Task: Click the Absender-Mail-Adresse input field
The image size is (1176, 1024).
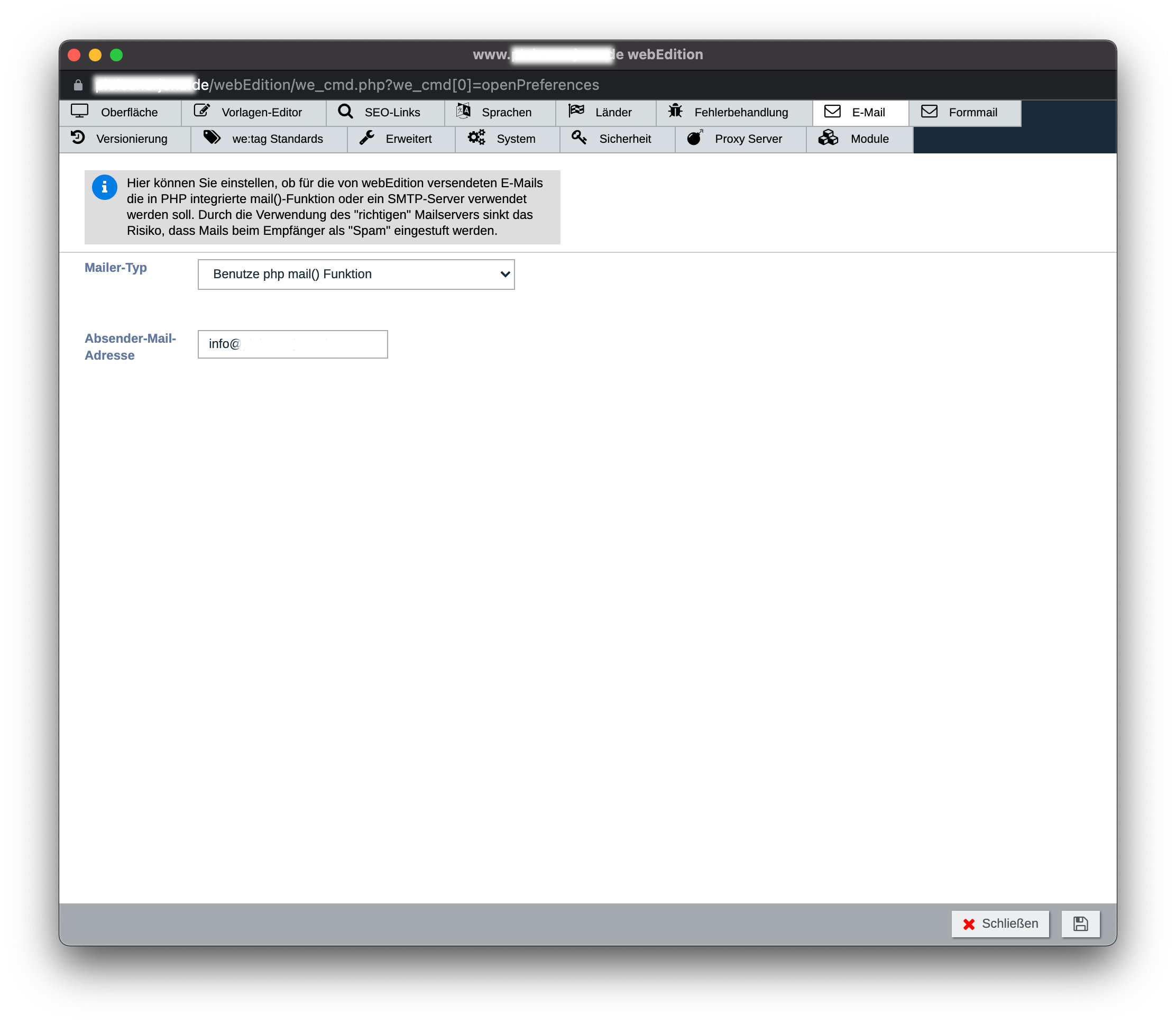Action: coord(292,344)
